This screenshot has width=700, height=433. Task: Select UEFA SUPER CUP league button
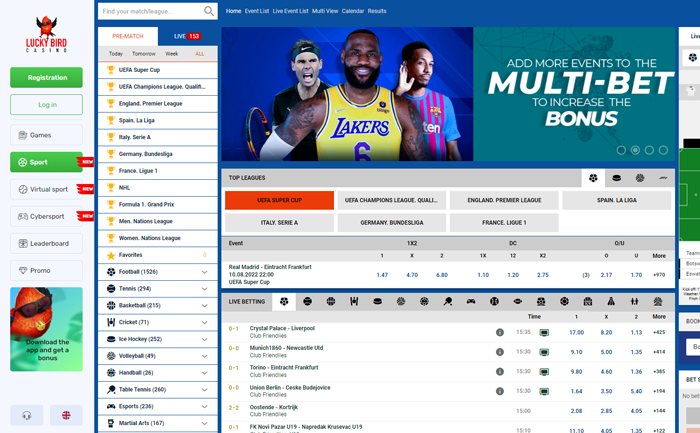click(x=279, y=200)
